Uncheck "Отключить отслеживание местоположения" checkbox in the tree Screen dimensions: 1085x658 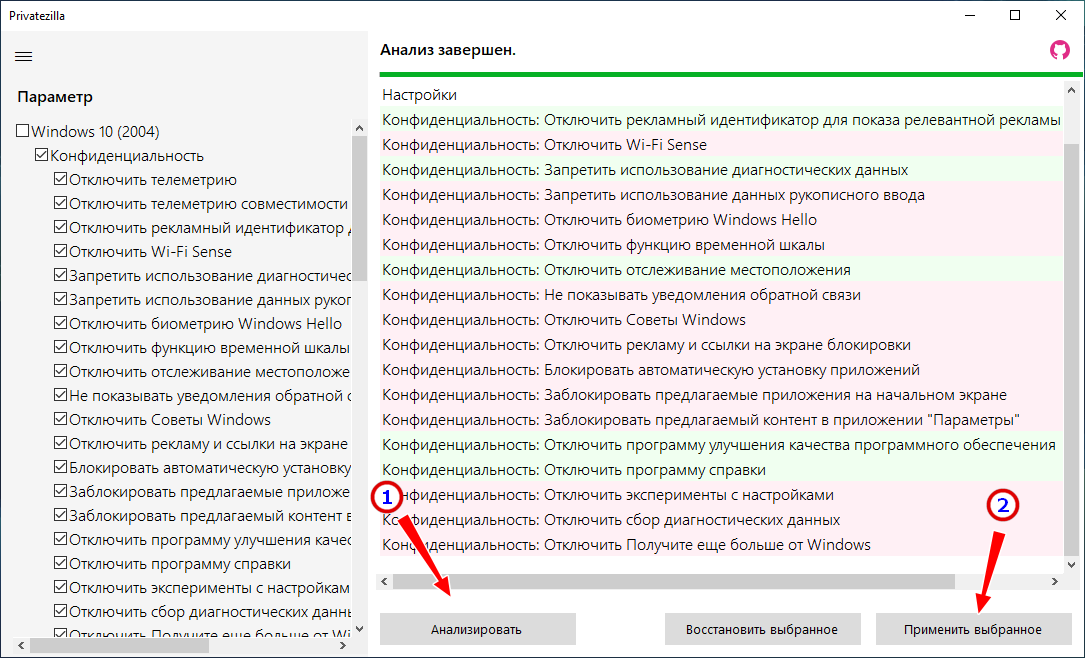60,371
